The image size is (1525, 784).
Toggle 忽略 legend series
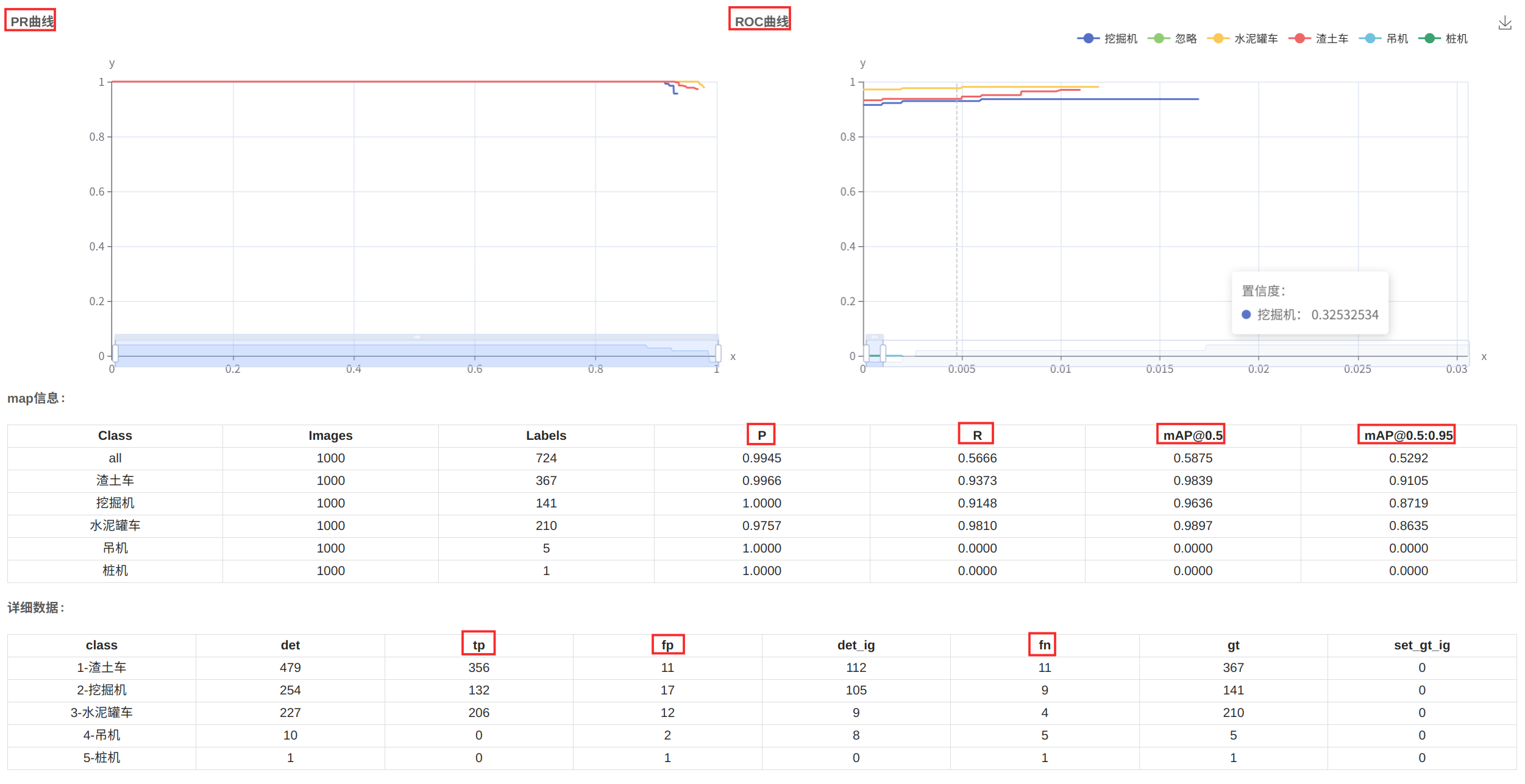pos(1171,38)
